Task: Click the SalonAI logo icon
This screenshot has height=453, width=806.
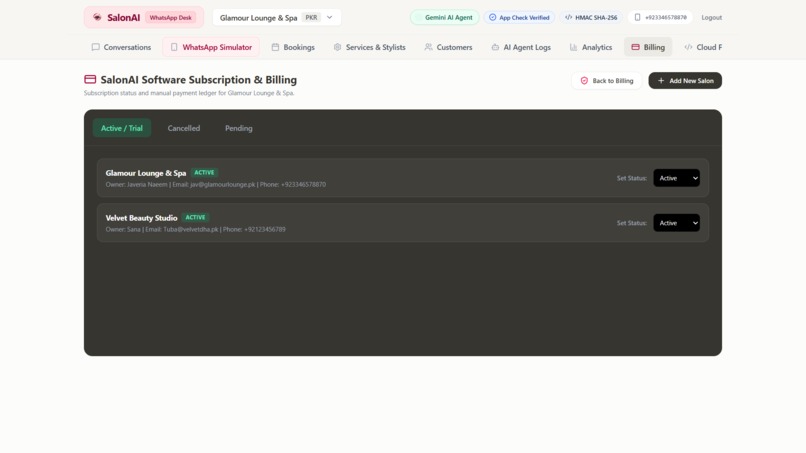Action: click(x=97, y=17)
